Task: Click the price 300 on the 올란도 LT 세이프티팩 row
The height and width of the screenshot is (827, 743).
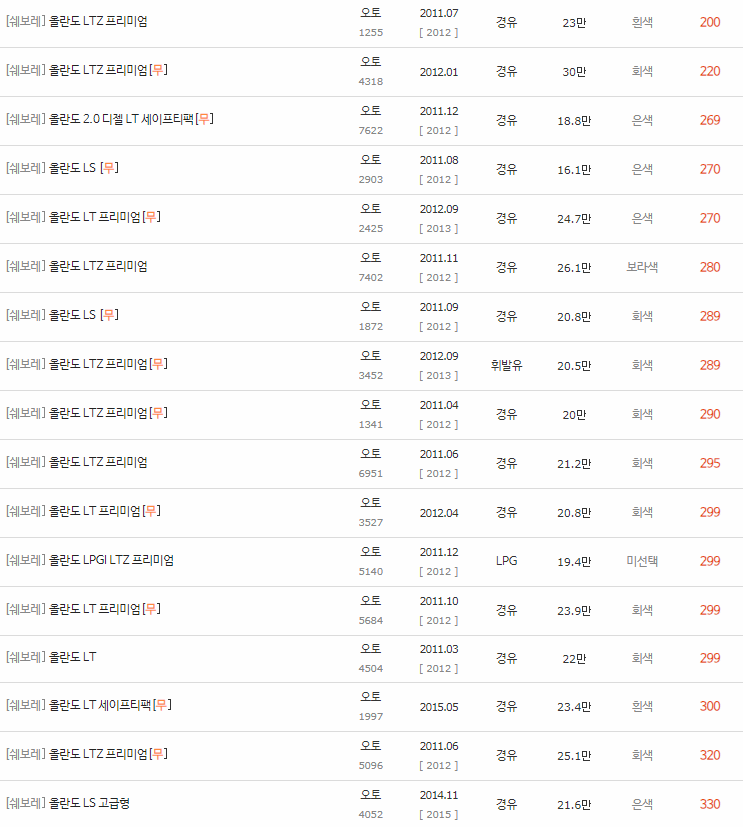Action: coord(709,706)
